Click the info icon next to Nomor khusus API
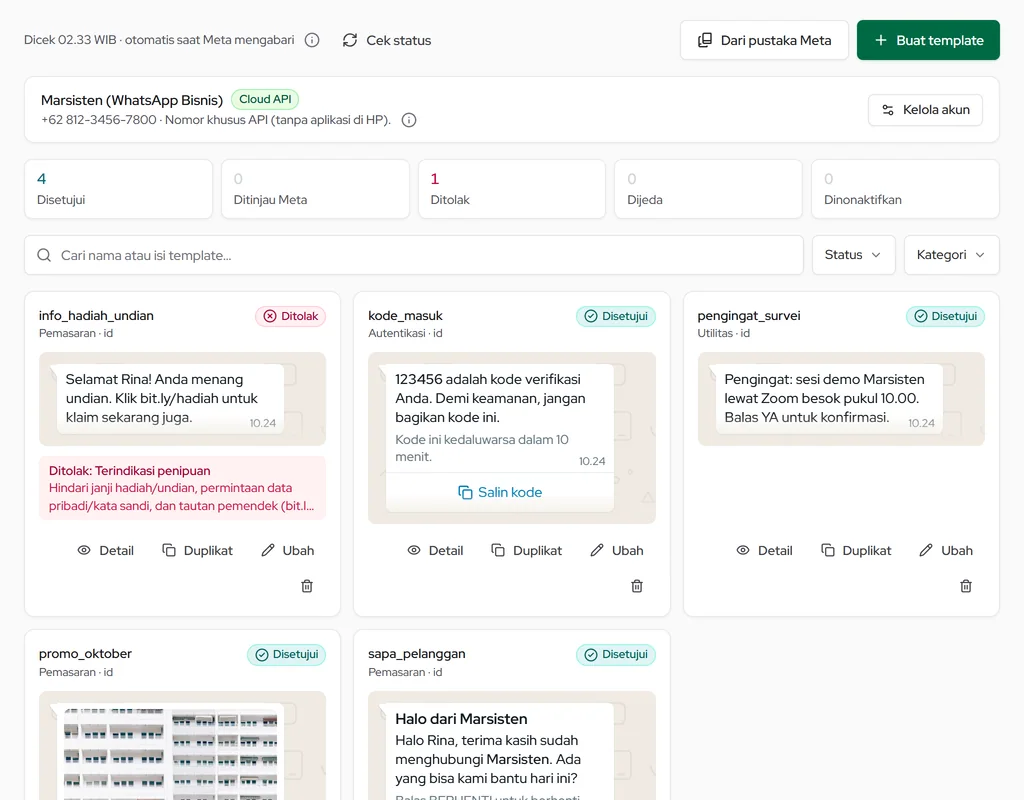 point(409,120)
